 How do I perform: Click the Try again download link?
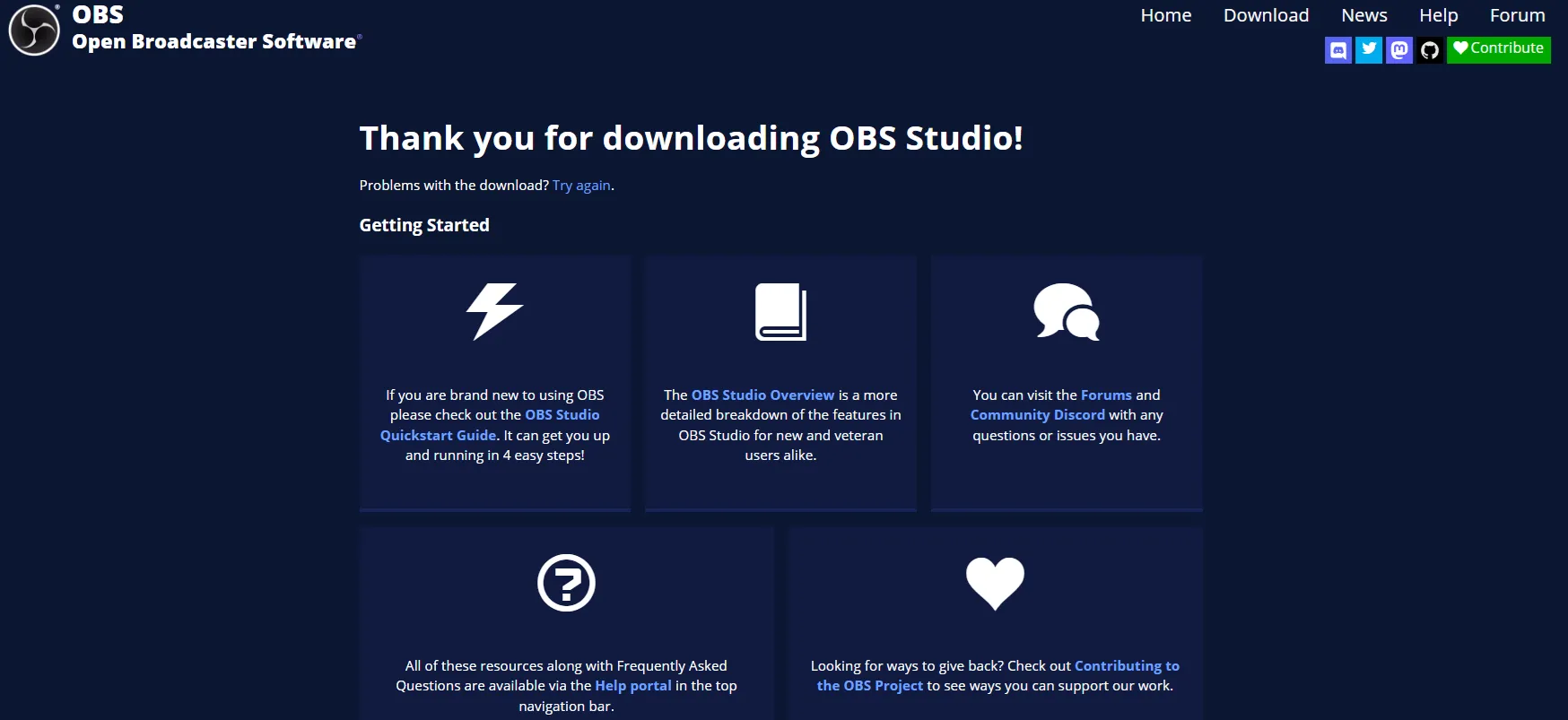581,186
